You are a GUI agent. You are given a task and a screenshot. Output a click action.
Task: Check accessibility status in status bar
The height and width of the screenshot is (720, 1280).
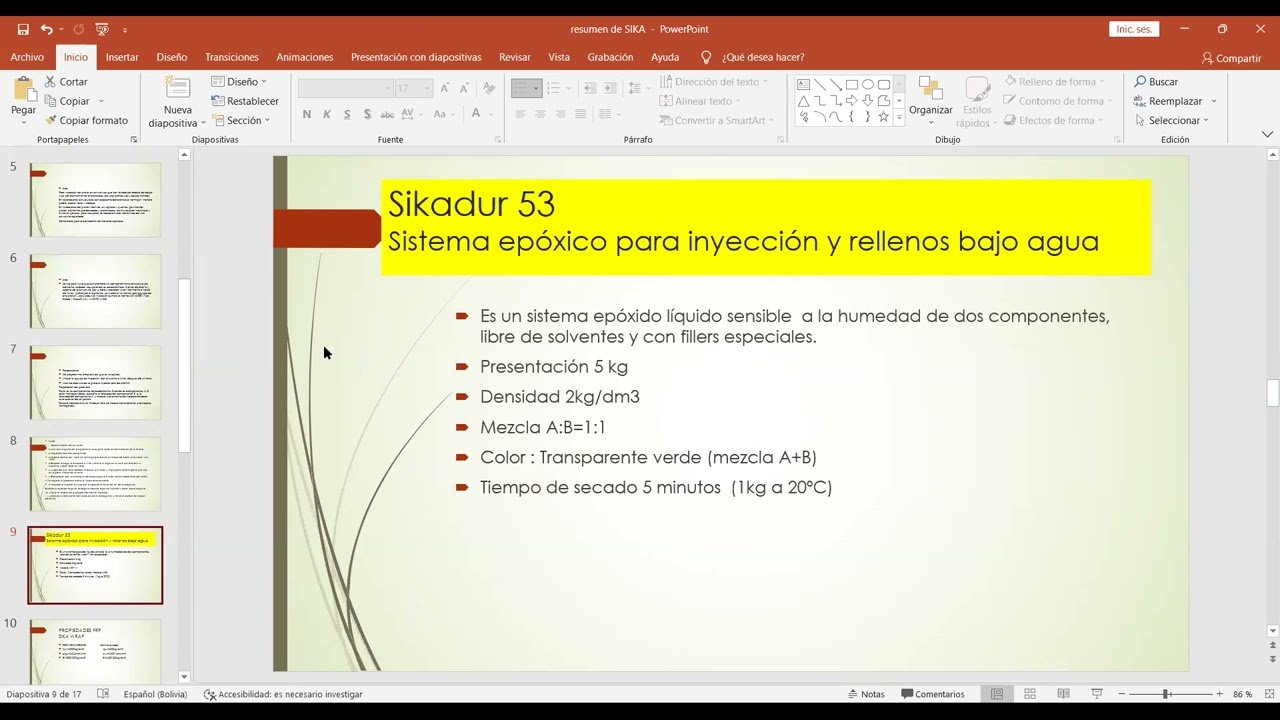pyautogui.click(x=283, y=694)
